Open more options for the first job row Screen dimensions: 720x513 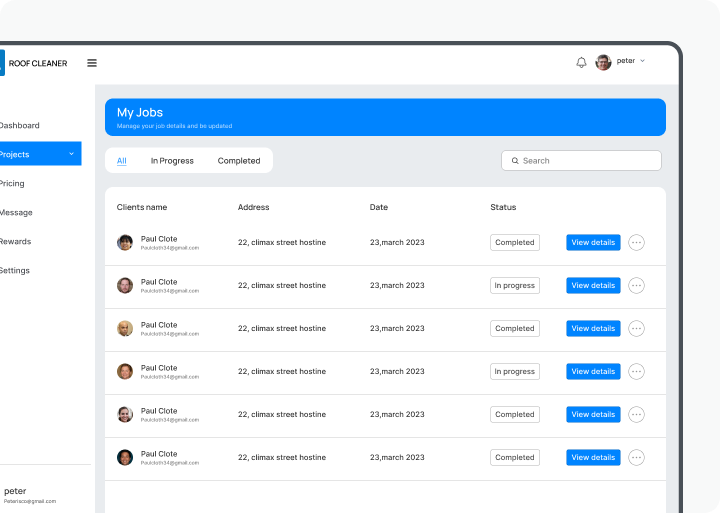coord(636,242)
